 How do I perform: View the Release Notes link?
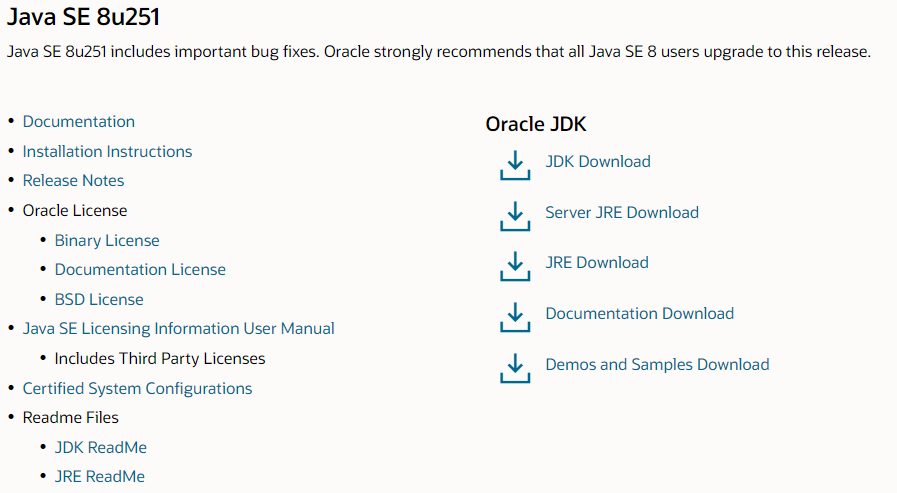[74, 181]
